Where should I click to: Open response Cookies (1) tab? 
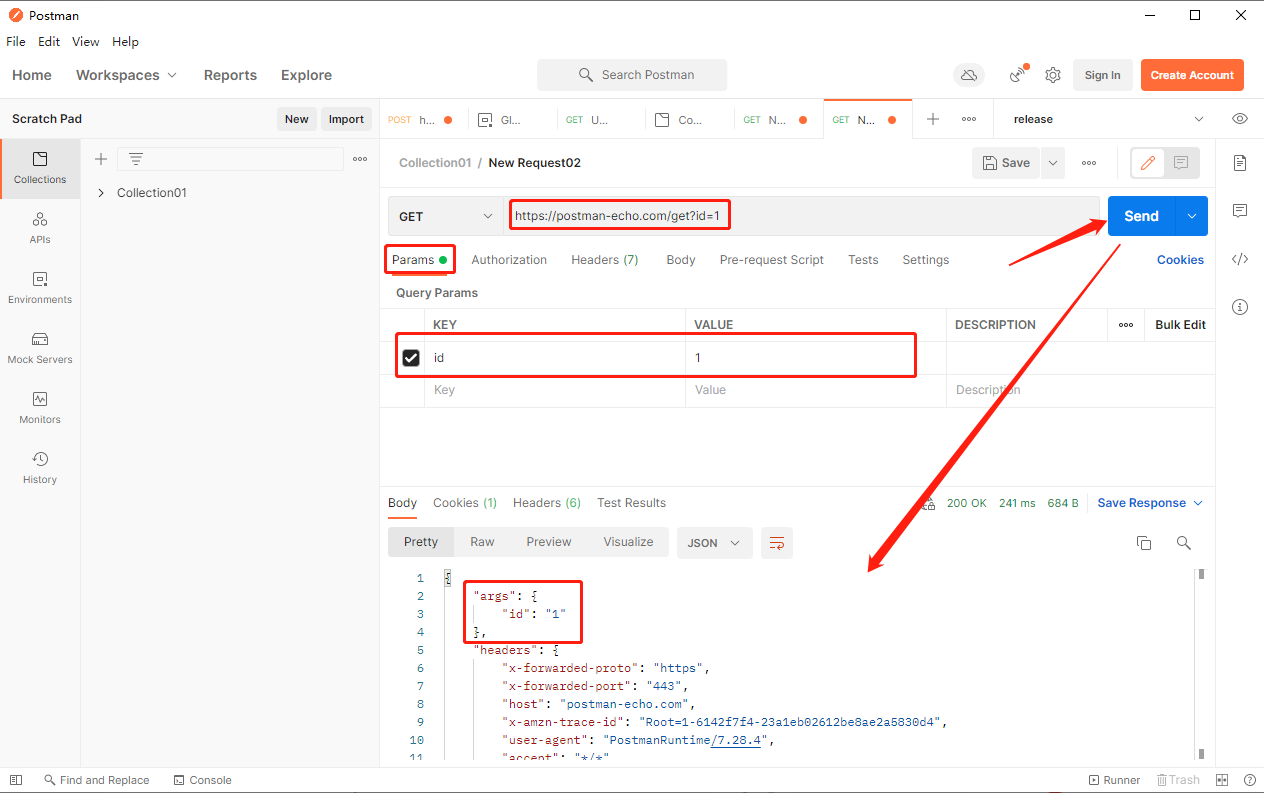tap(465, 503)
